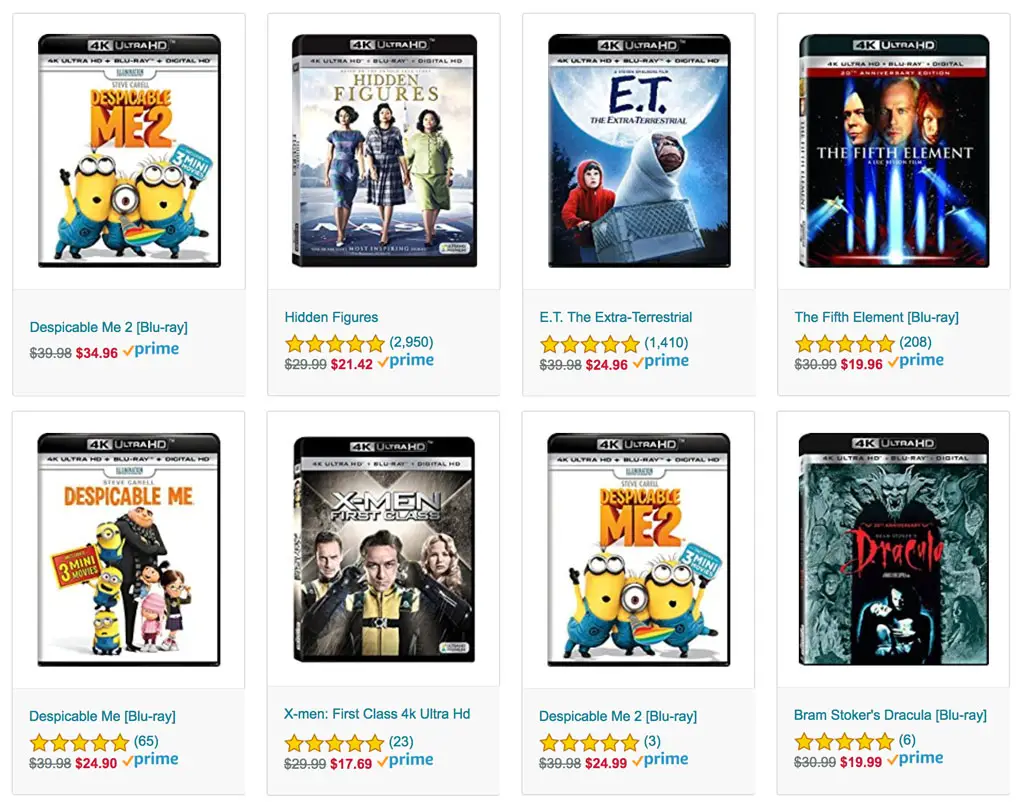Click the $19.96 price for Fifth Element
This screenshot has width=1024, height=811.
[x=861, y=364]
